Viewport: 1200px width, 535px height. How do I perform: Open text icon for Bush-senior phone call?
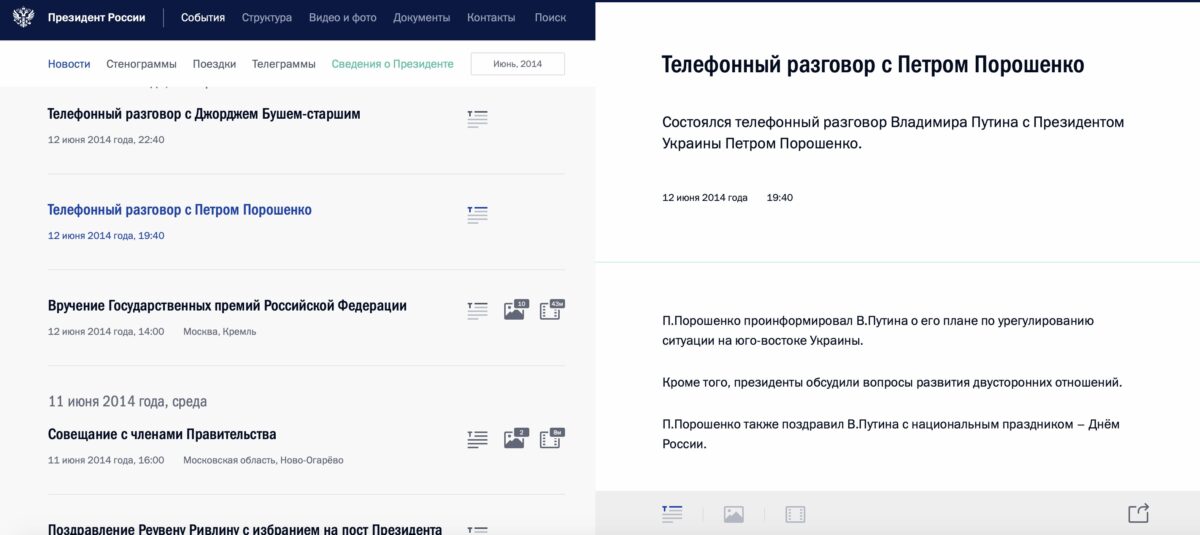pyautogui.click(x=477, y=119)
